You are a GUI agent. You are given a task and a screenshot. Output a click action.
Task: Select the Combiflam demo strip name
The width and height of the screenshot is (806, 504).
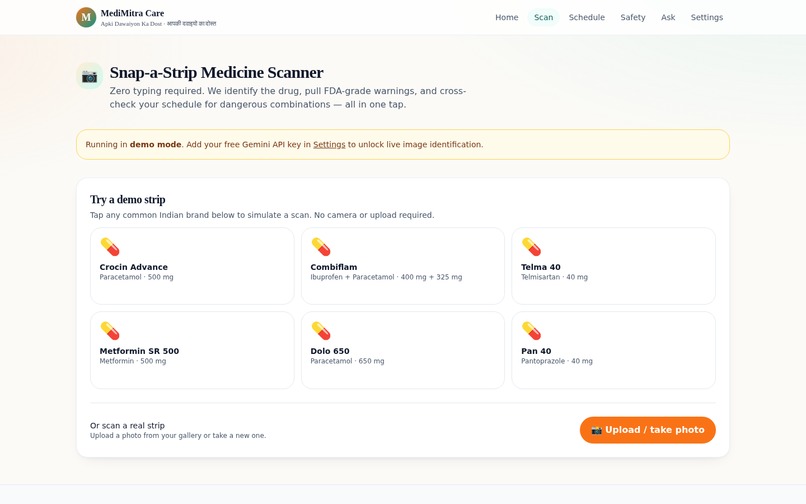(x=334, y=267)
